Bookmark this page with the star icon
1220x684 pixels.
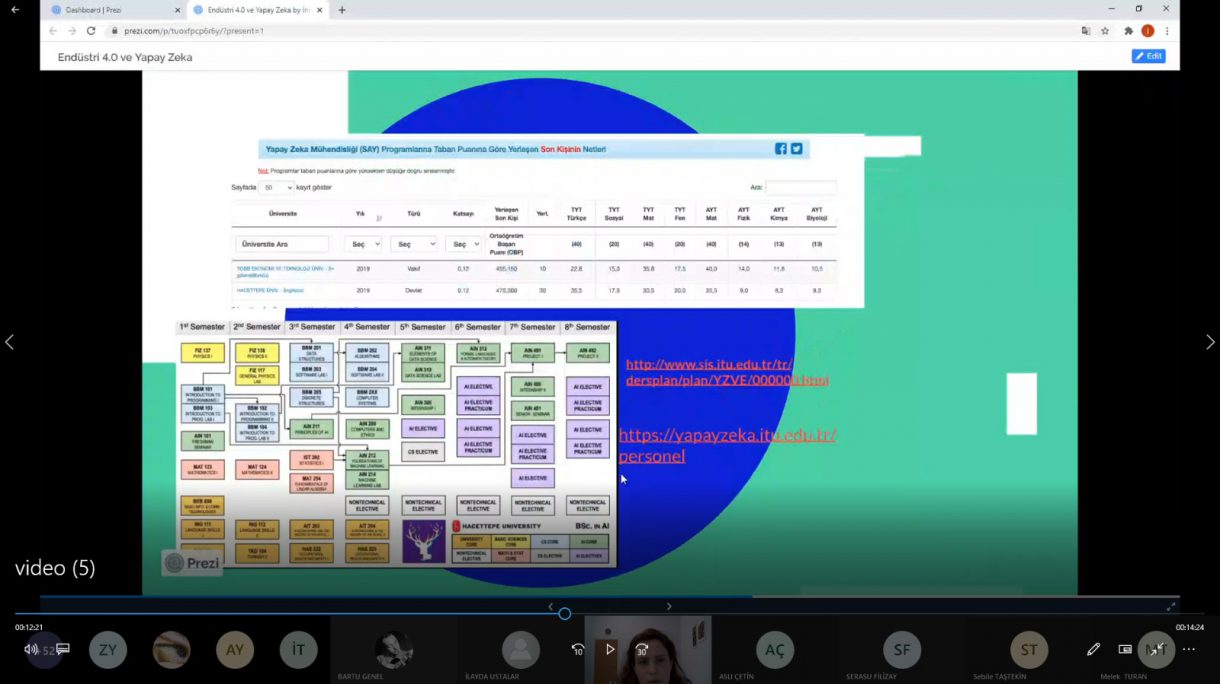(1105, 31)
